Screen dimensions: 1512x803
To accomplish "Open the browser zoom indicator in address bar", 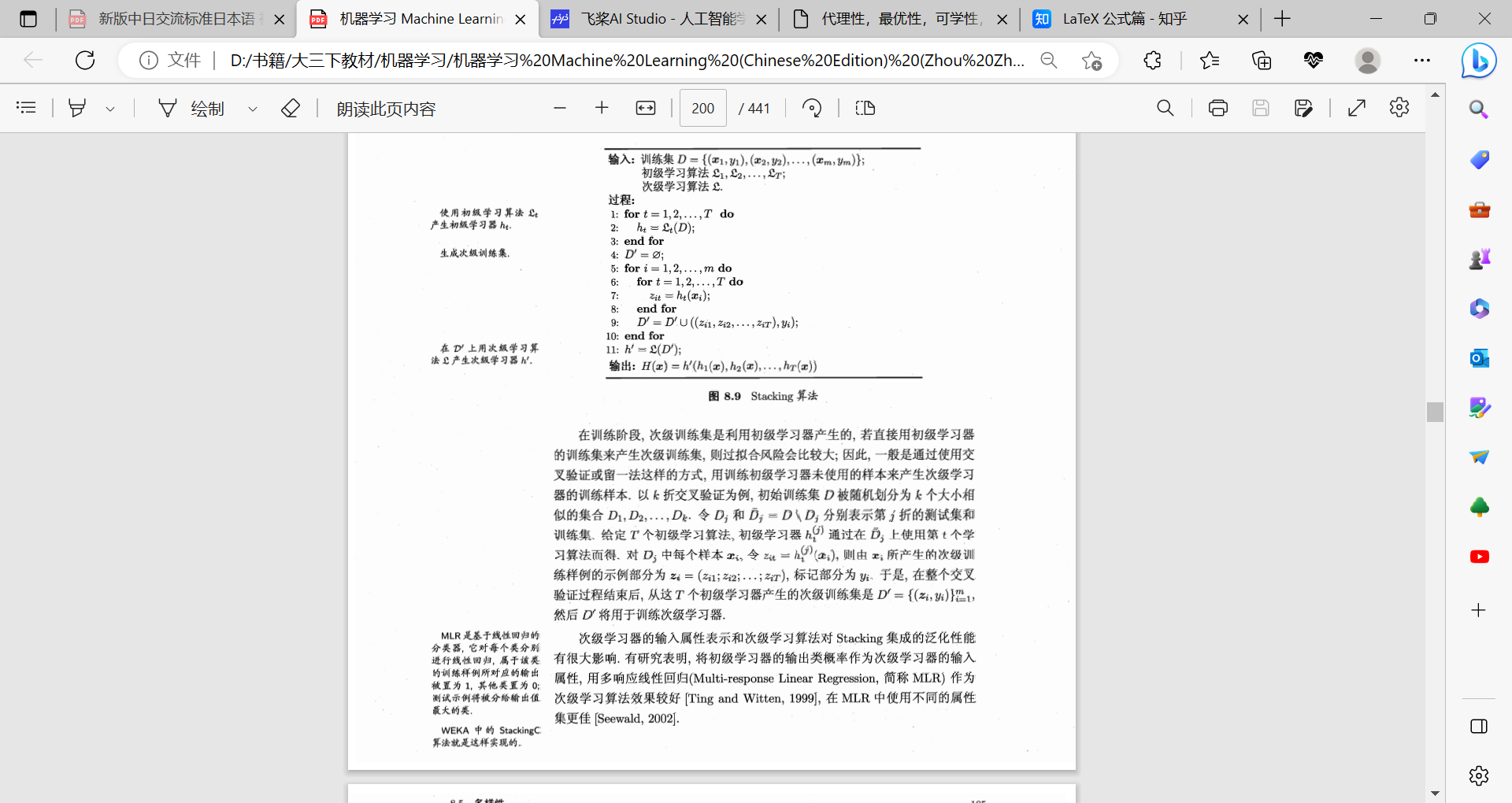I will click(1049, 60).
